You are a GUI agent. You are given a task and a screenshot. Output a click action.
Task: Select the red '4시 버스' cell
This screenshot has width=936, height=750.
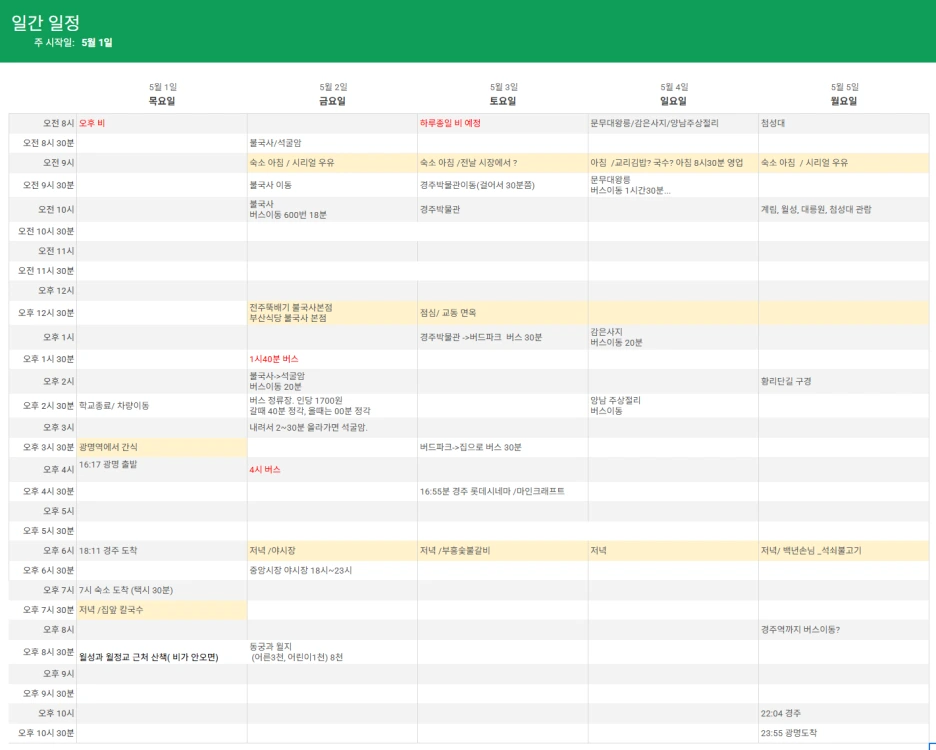point(332,469)
